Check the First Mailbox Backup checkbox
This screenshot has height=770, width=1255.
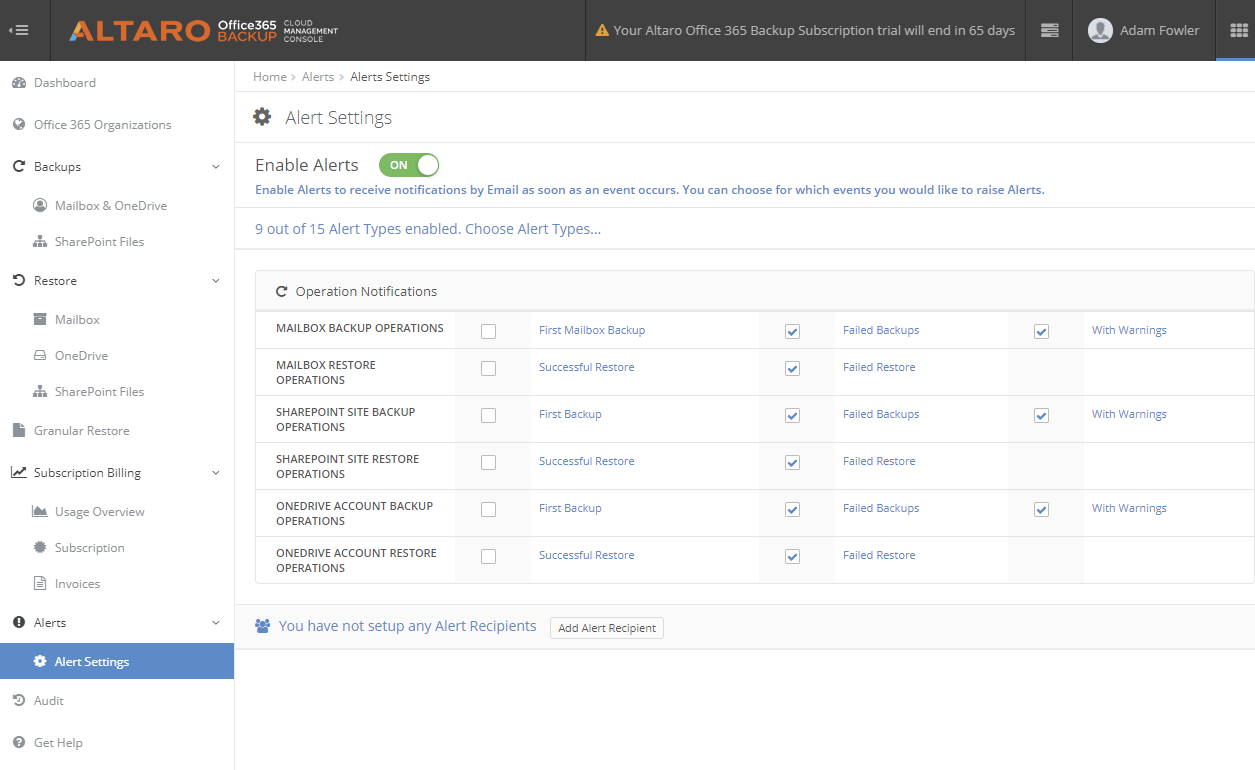(x=488, y=331)
